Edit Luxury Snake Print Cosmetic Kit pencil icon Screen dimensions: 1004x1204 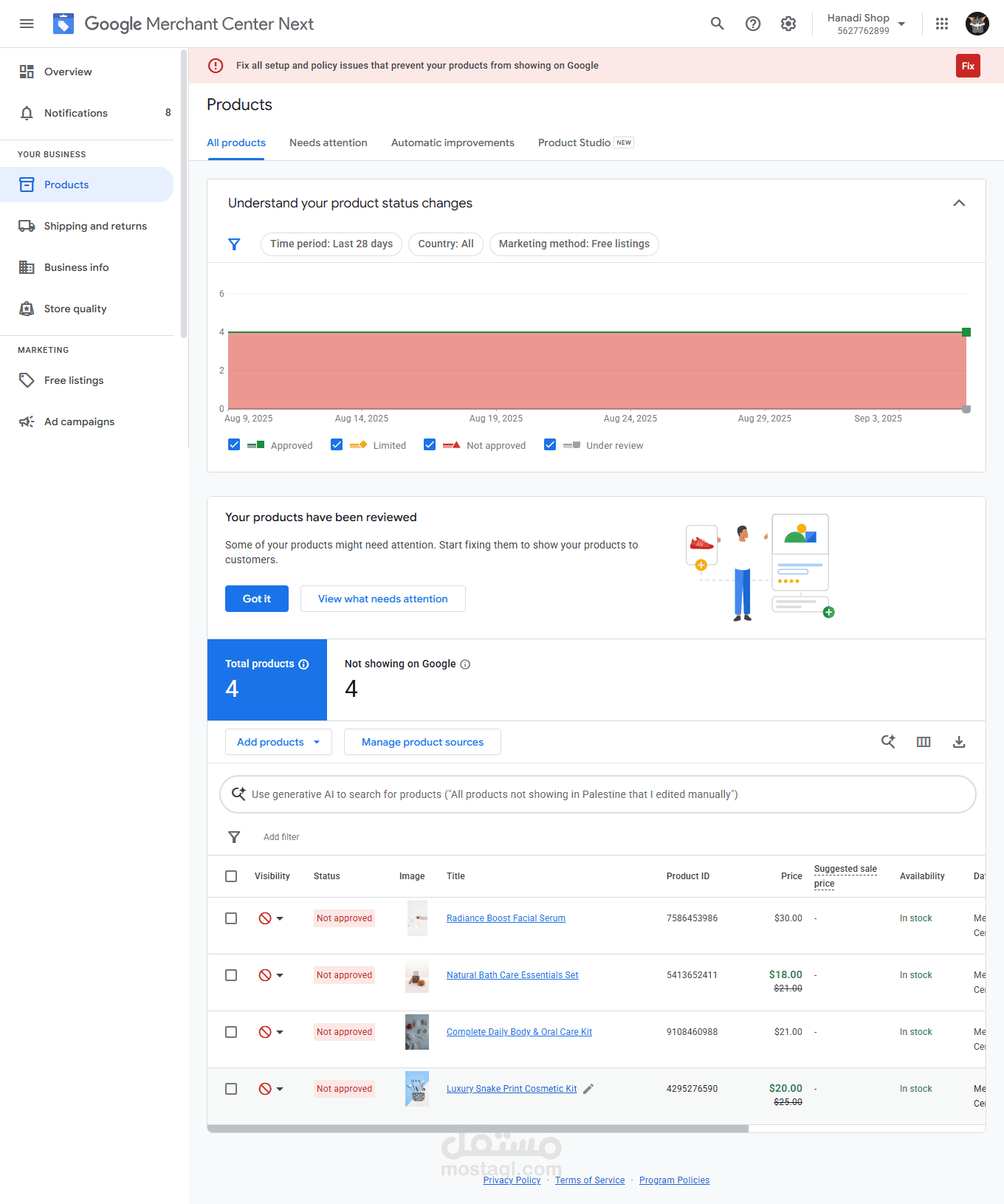[x=588, y=1089]
